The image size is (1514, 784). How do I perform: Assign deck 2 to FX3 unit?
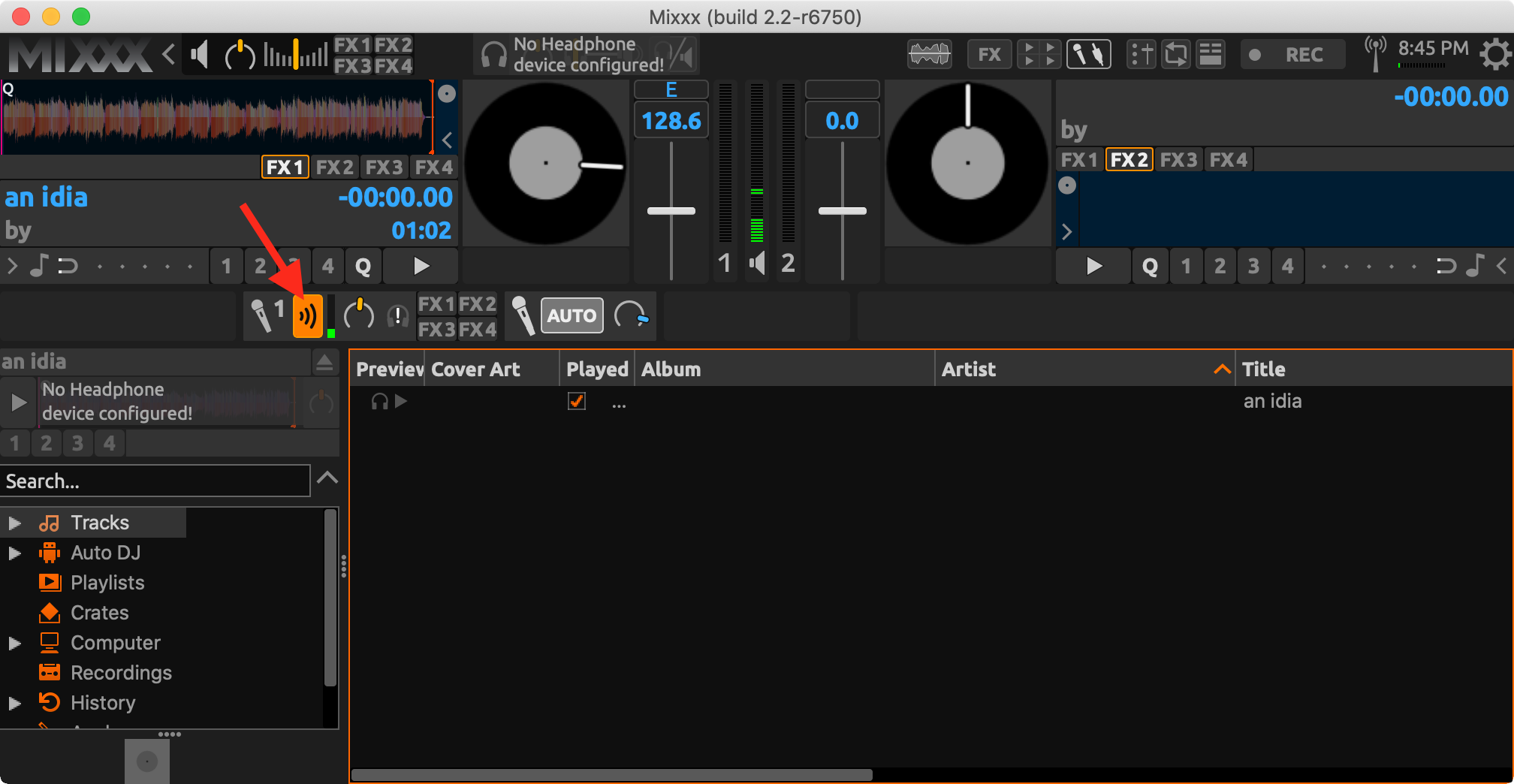pyautogui.click(x=1178, y=160)
